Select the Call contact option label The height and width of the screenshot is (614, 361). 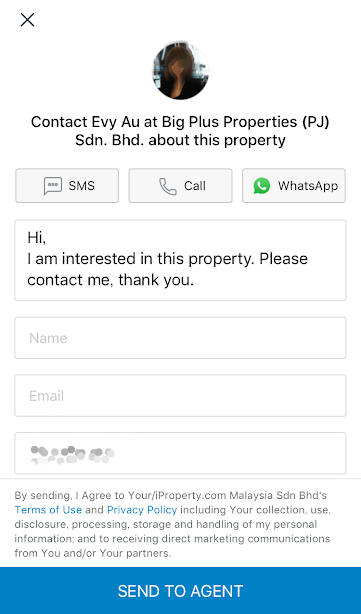[x=195, y=186]
